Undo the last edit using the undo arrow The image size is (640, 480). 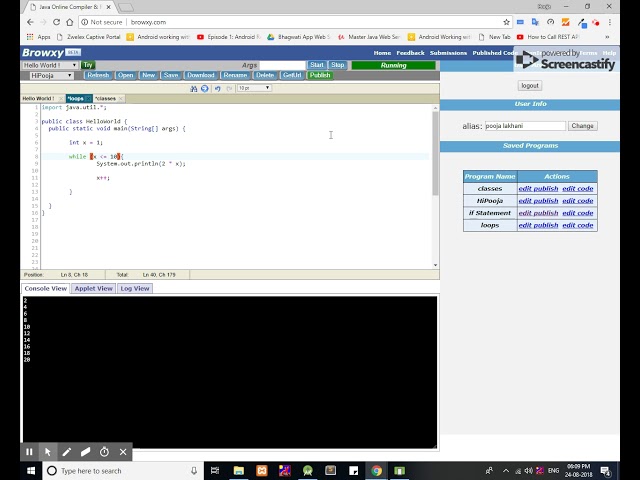(218, 89)
